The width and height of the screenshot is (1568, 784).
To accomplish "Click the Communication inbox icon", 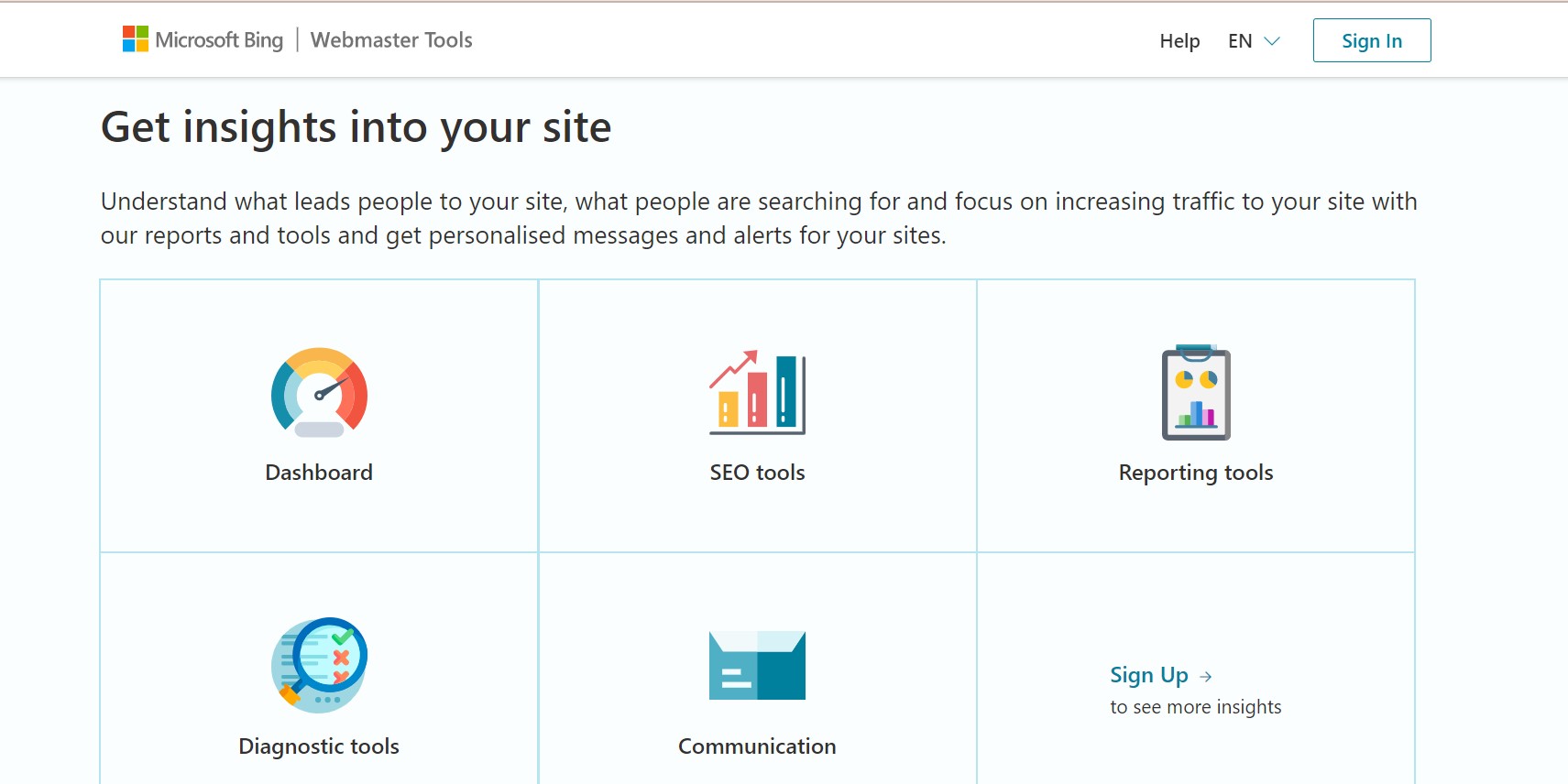I will pyautogui.click(x=757, y=666).
